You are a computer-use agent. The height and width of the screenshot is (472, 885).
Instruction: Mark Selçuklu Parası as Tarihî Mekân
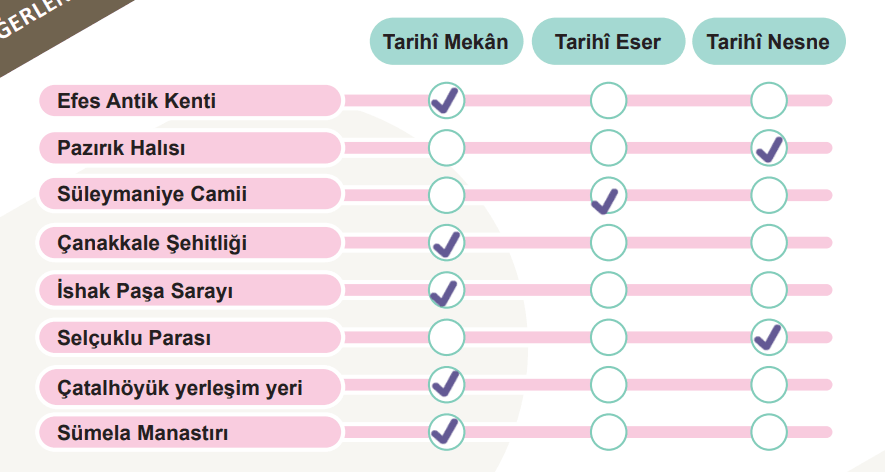(446, 337)
